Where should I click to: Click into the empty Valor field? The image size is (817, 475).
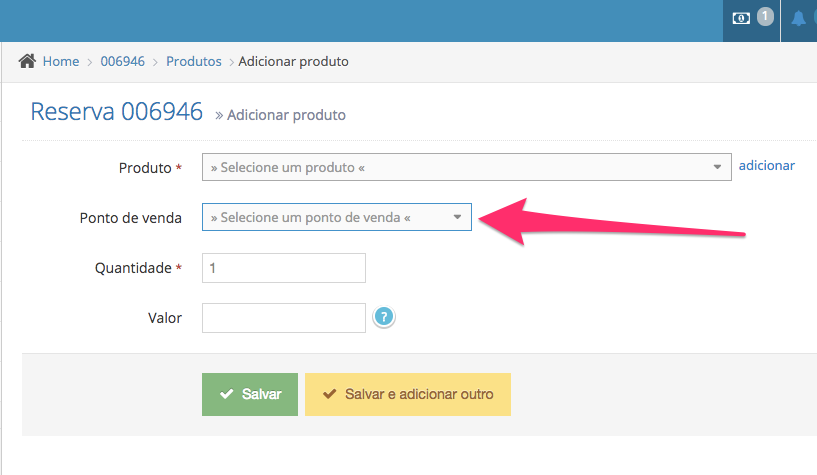coord(284,318)
